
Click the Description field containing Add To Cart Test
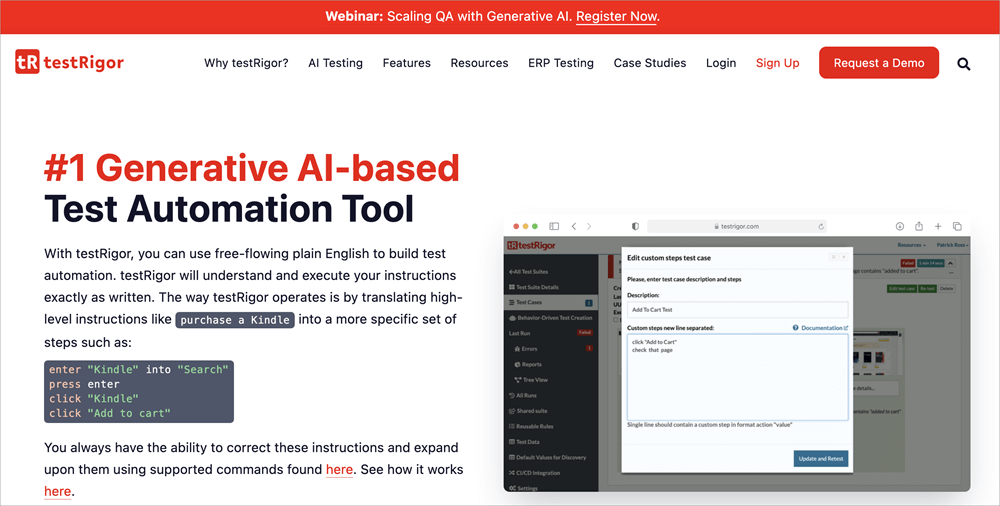click(x=737, y=310)
